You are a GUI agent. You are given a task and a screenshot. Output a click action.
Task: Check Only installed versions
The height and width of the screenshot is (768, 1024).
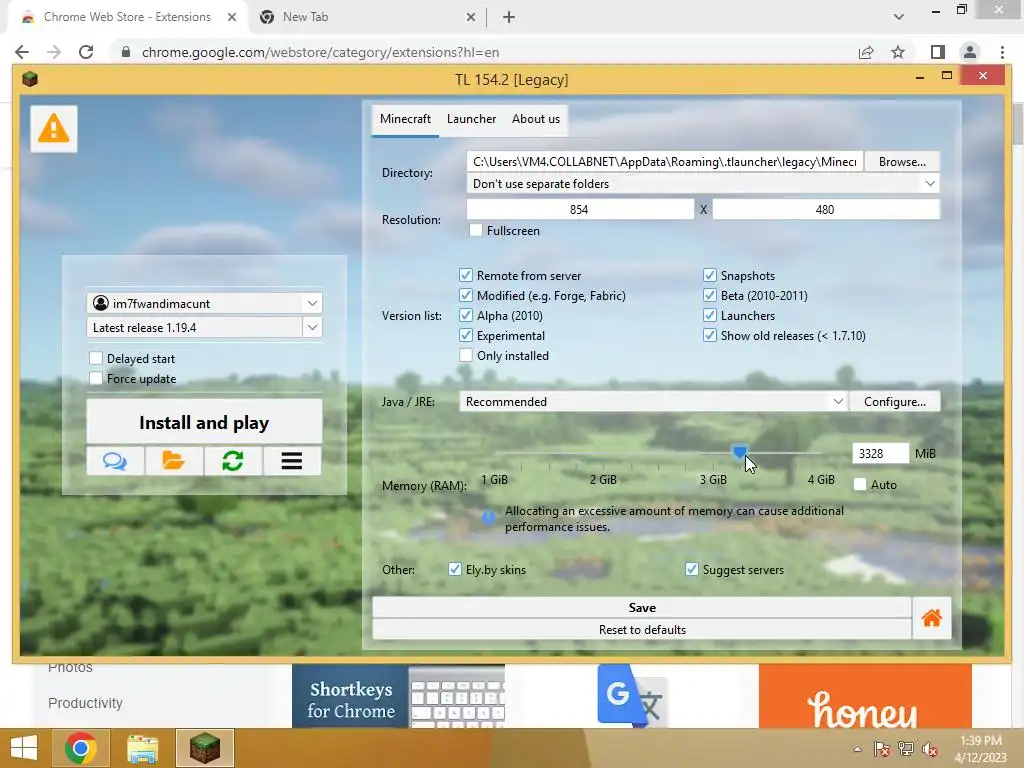[x=466, y=356]
